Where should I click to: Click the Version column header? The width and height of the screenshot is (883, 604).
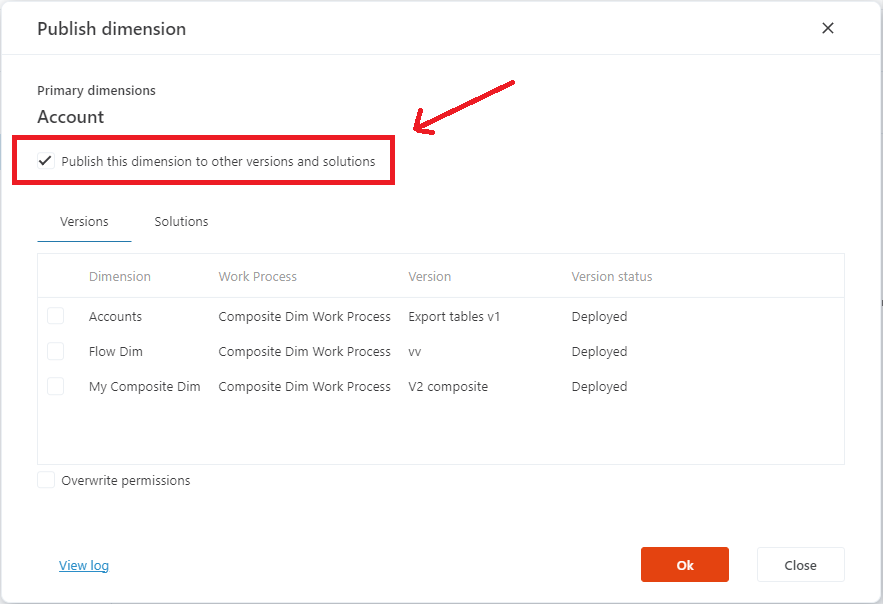(x=429, y=276)
